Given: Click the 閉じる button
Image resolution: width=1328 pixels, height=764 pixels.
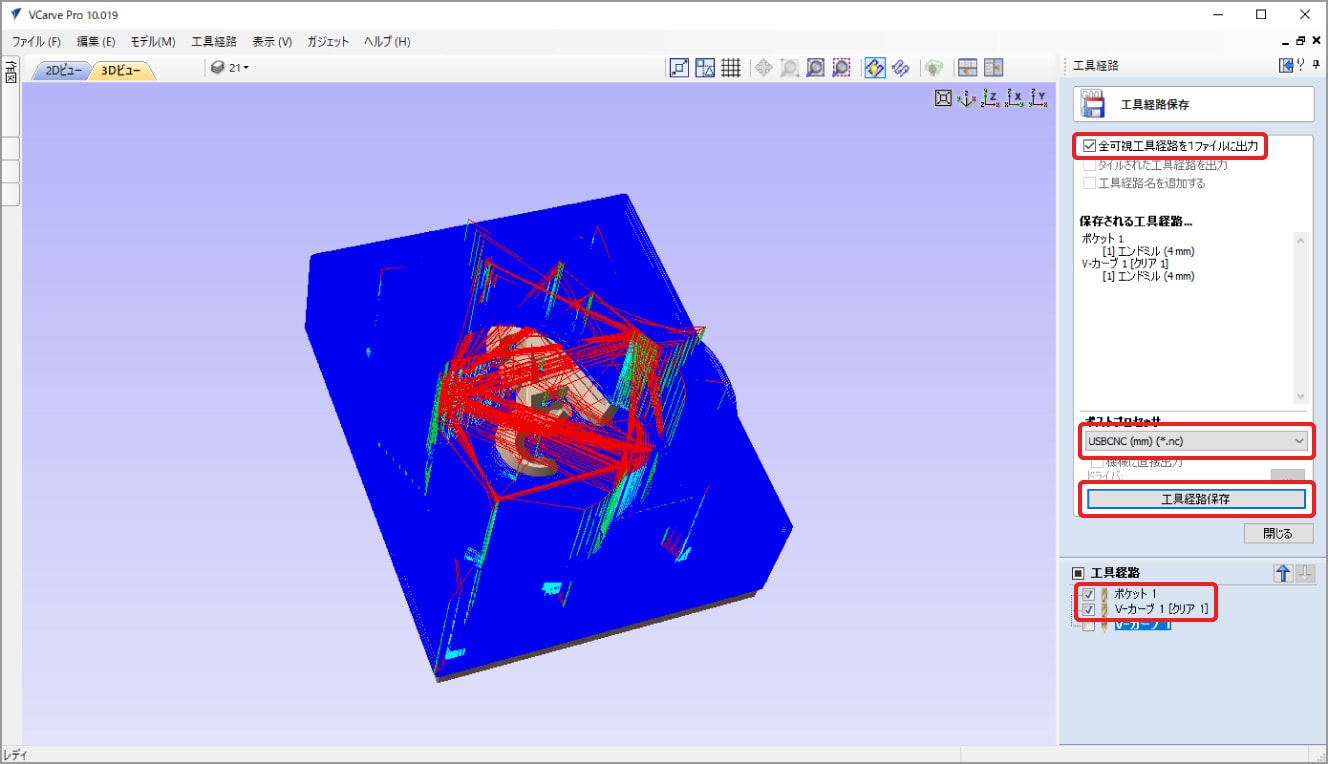Looking at the screenshot, I should pyautogui.click(x=1277, y=533).
